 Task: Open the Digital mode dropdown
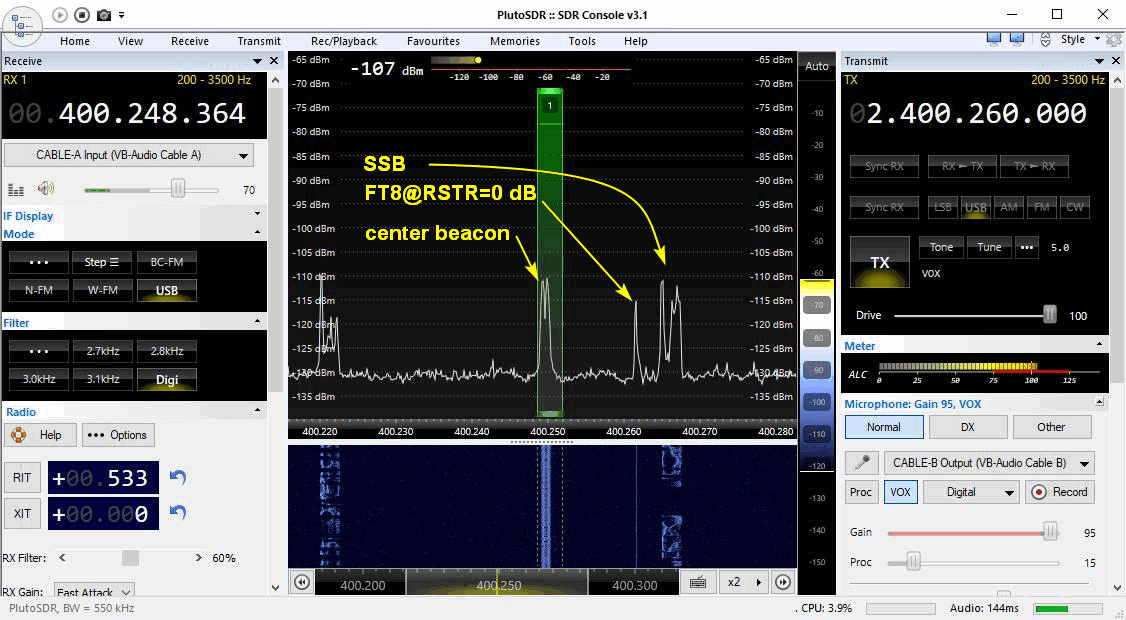click(969, 492)
